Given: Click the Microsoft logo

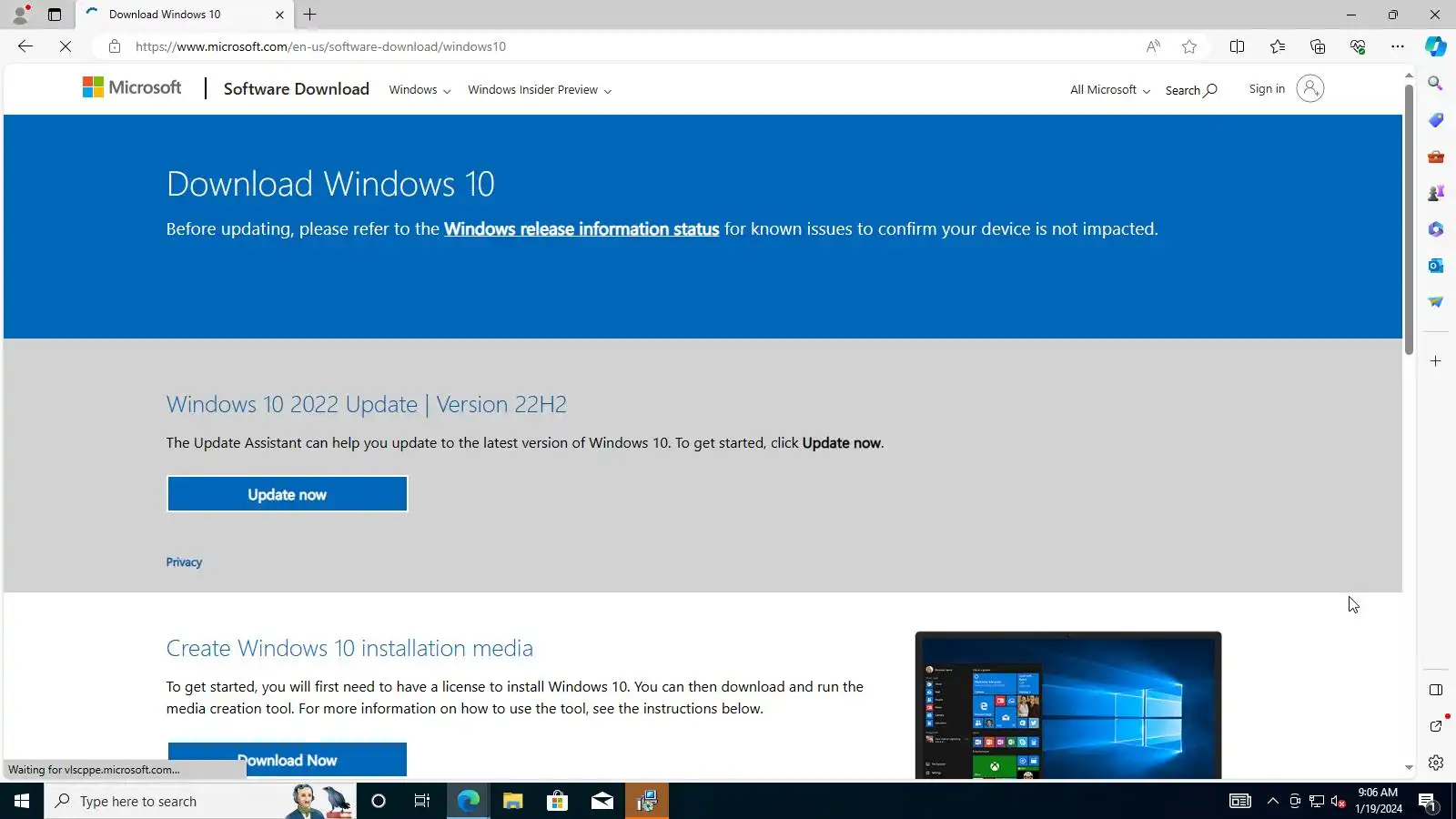Looking at the screenshot, I should (x=132, y=87).
